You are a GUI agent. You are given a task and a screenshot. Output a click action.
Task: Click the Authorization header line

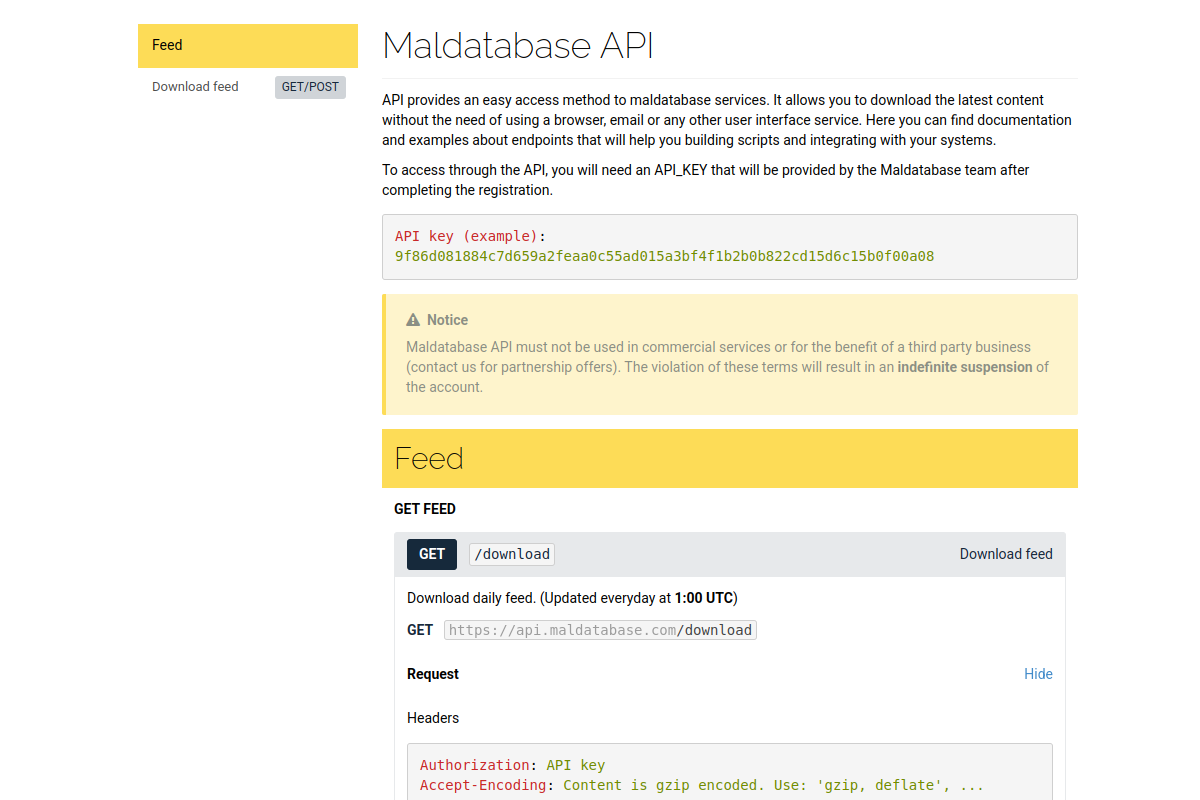tap(513, 765)
